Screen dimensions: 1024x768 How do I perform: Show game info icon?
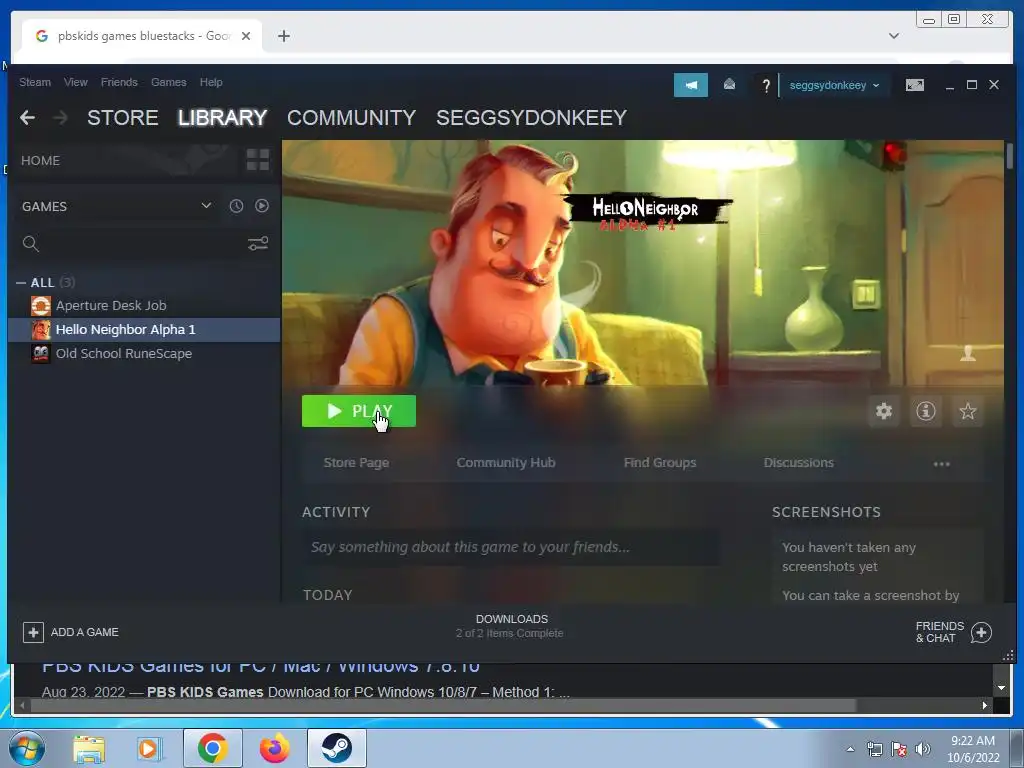coord(925,411)
